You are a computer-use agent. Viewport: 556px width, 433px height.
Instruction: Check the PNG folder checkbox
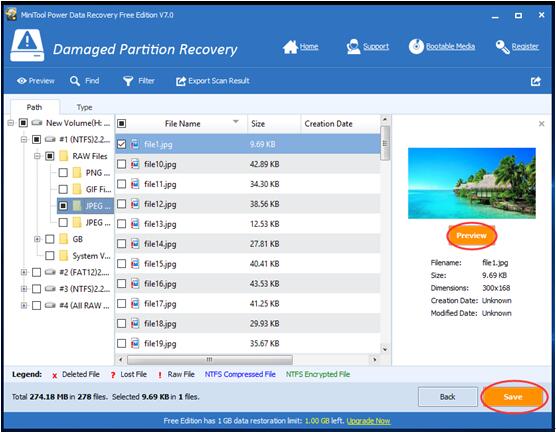point(63,173)
